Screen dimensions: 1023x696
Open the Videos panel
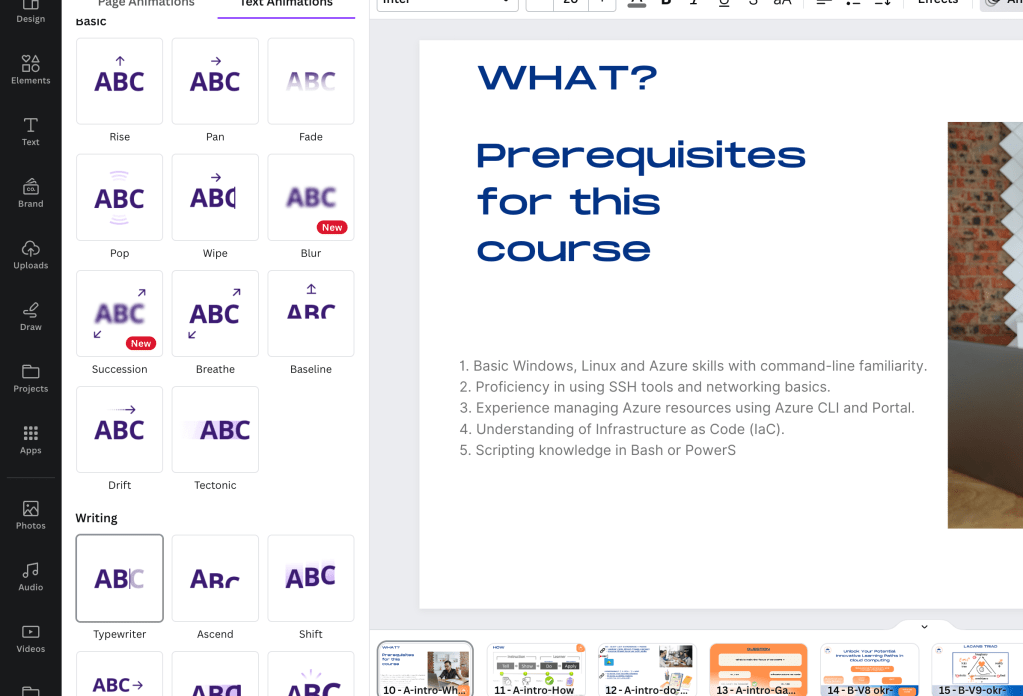click(31, 639)
